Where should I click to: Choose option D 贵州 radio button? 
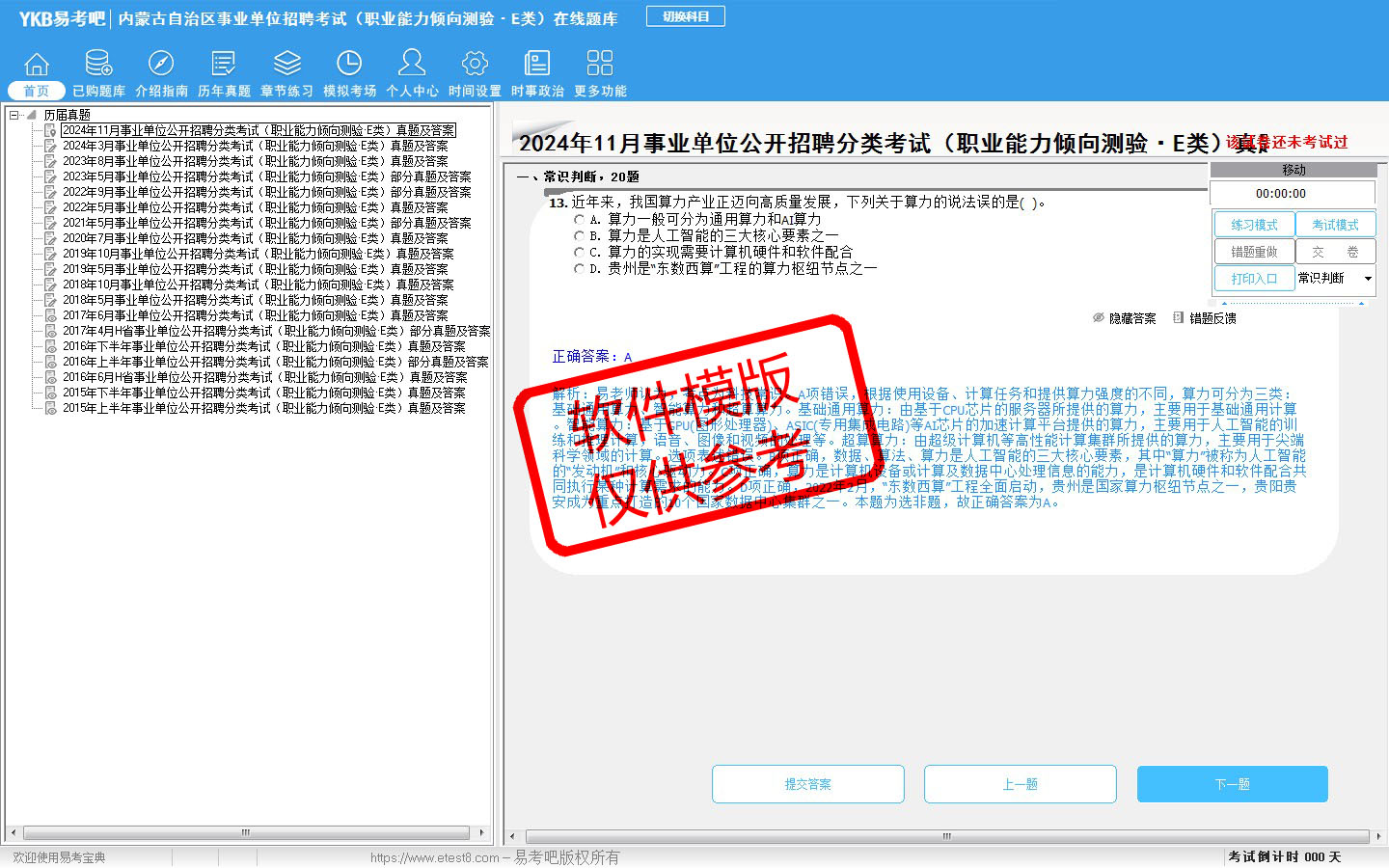pyautogui.click(x=579, y=269)
